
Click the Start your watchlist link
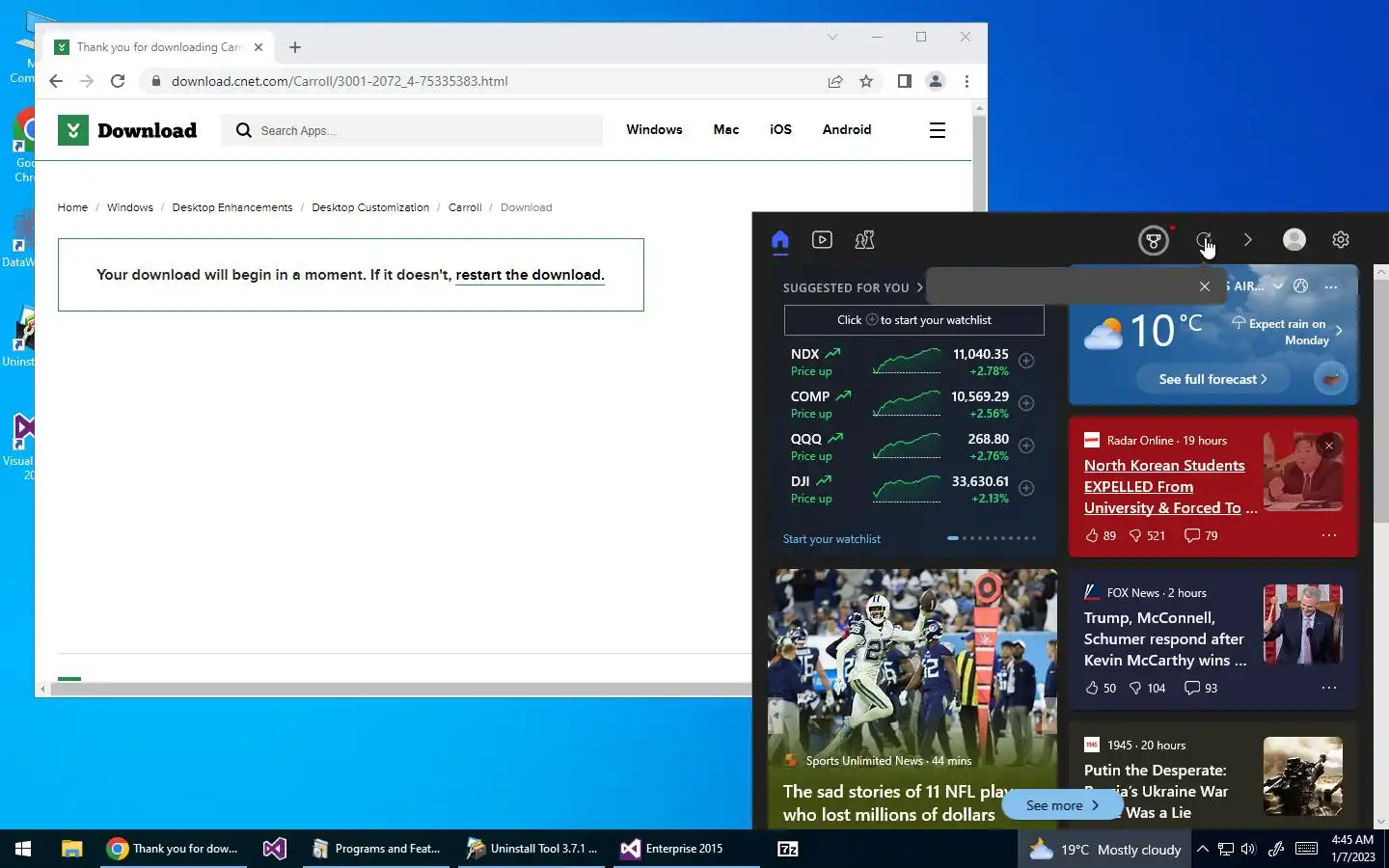pos(831,539)
